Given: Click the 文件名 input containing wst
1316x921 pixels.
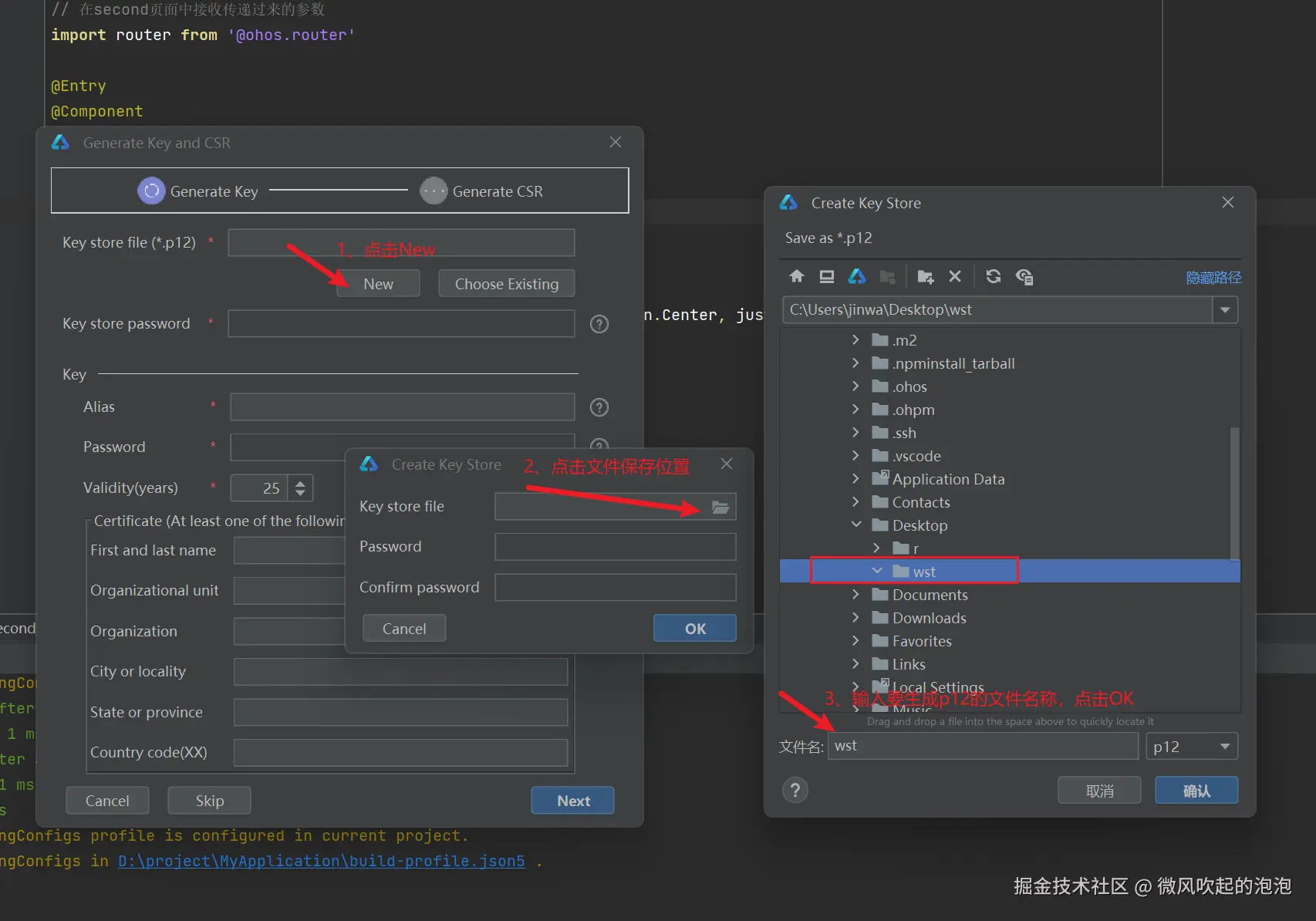Looking at the screenshot, I should pos(983,746).
